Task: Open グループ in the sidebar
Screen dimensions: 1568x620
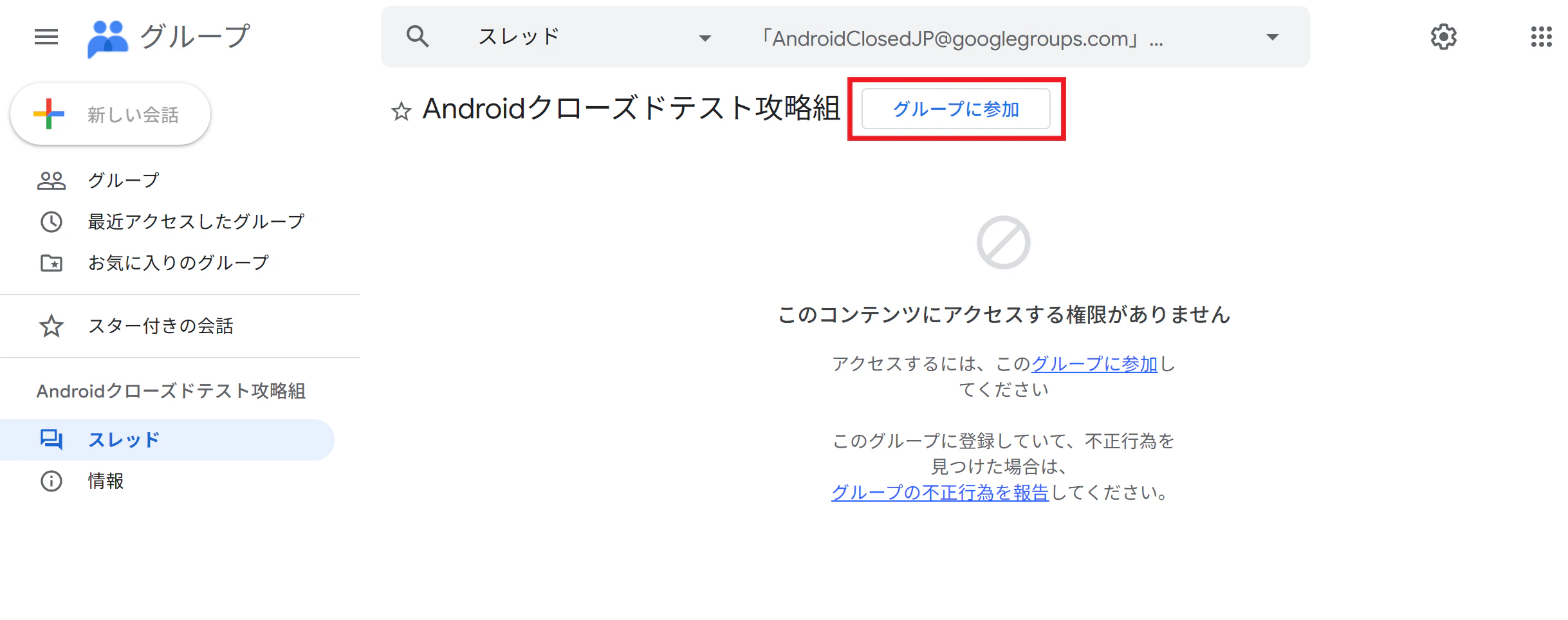Action: (x=167, y=181)
